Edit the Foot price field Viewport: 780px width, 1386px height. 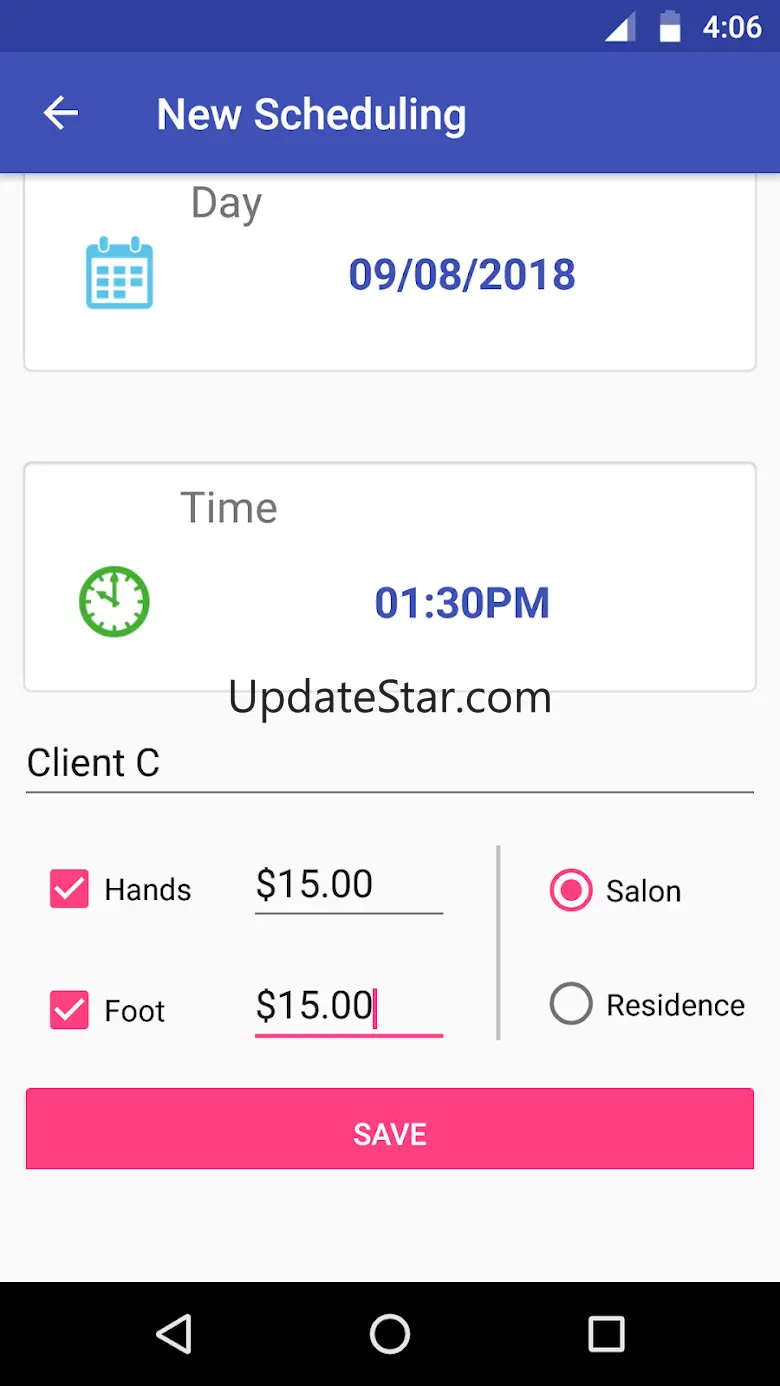tap(347, 1006)
